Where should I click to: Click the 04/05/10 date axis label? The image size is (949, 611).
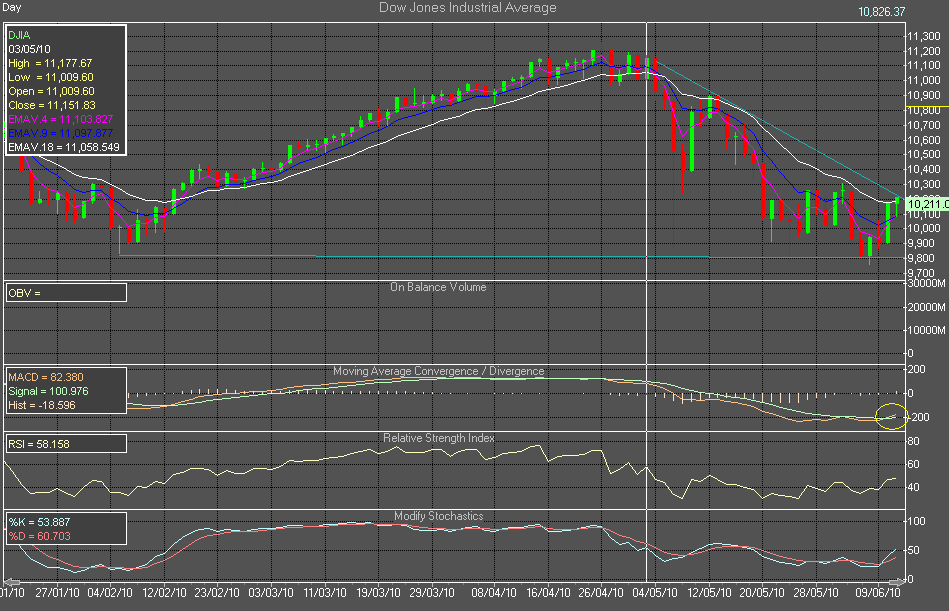click(655, 593)
